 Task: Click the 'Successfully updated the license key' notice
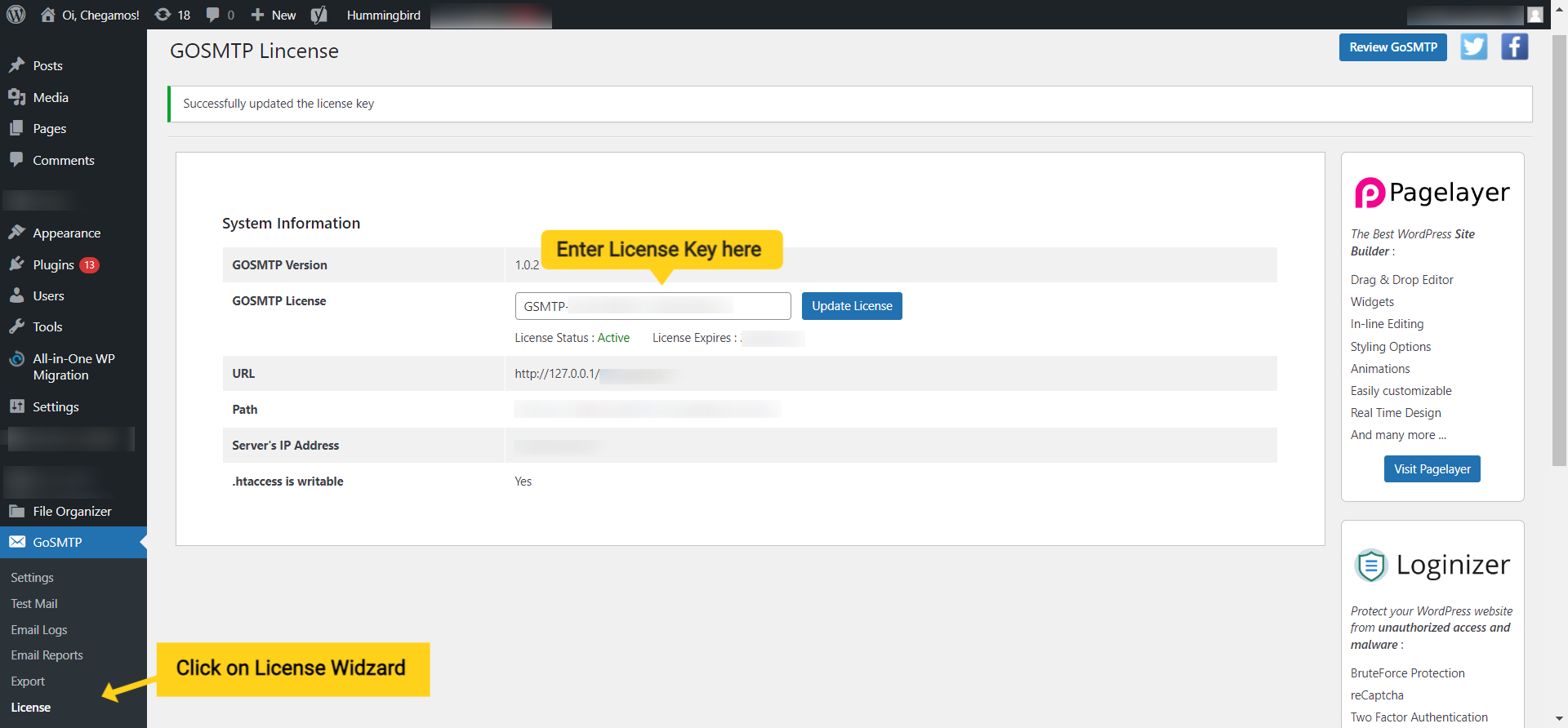pos(850,104)
